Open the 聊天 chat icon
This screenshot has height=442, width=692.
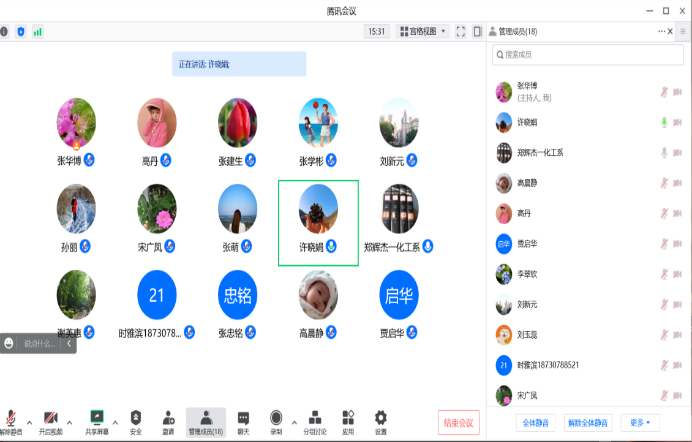(x=244, y=418)
